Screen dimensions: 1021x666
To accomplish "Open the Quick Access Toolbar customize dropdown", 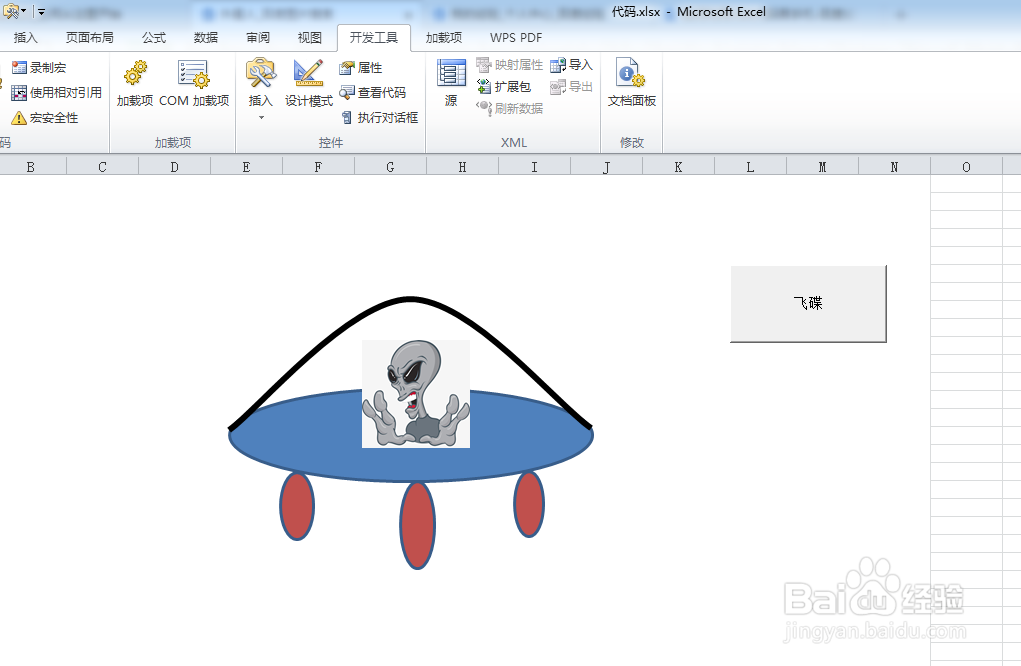I will point(41,13).
